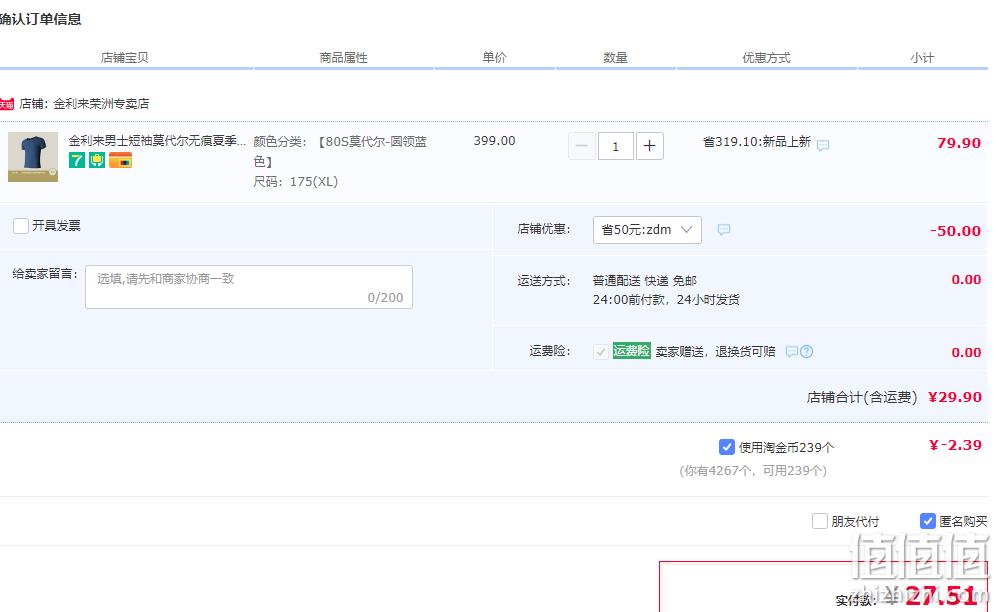Click the unit price 399.00

pyautogui.click(x=494, y=141)
